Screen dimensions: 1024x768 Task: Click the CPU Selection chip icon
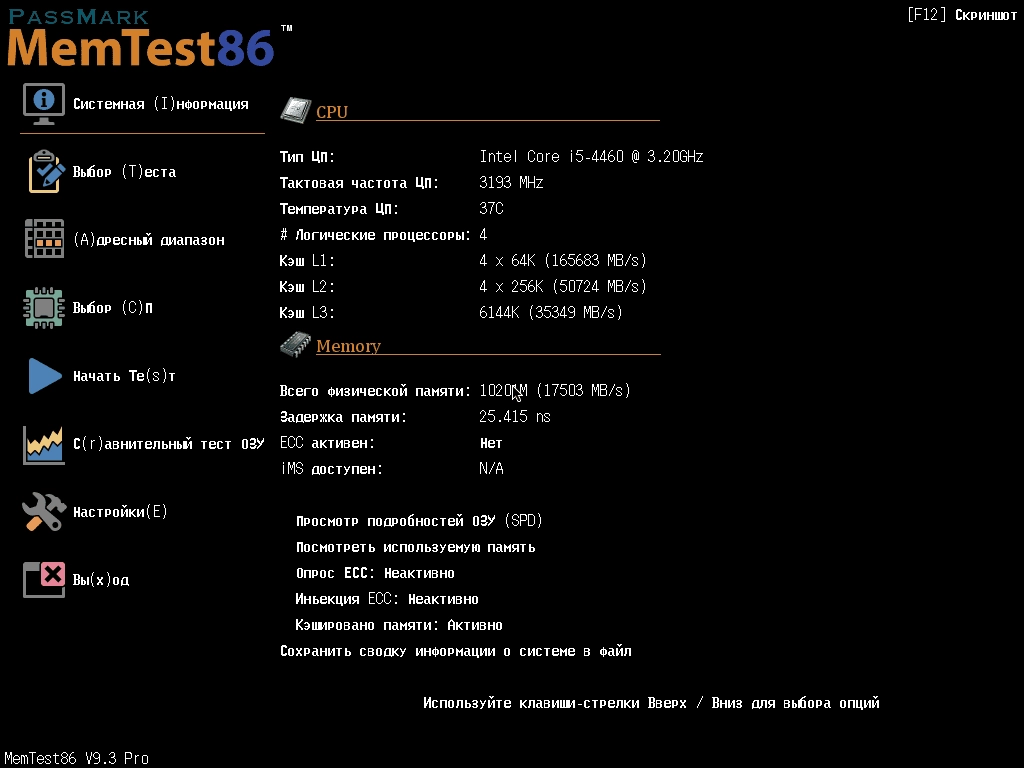(44, 308)
